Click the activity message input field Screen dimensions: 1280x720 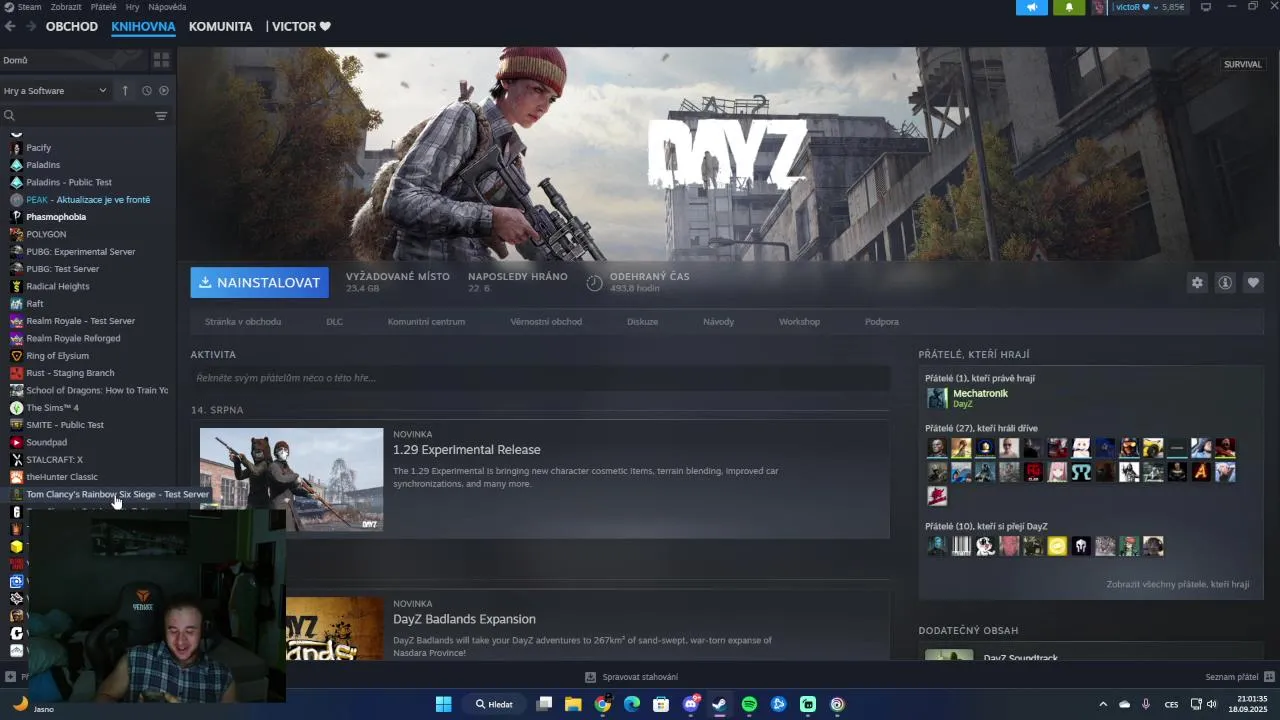(x=540, y=378)
